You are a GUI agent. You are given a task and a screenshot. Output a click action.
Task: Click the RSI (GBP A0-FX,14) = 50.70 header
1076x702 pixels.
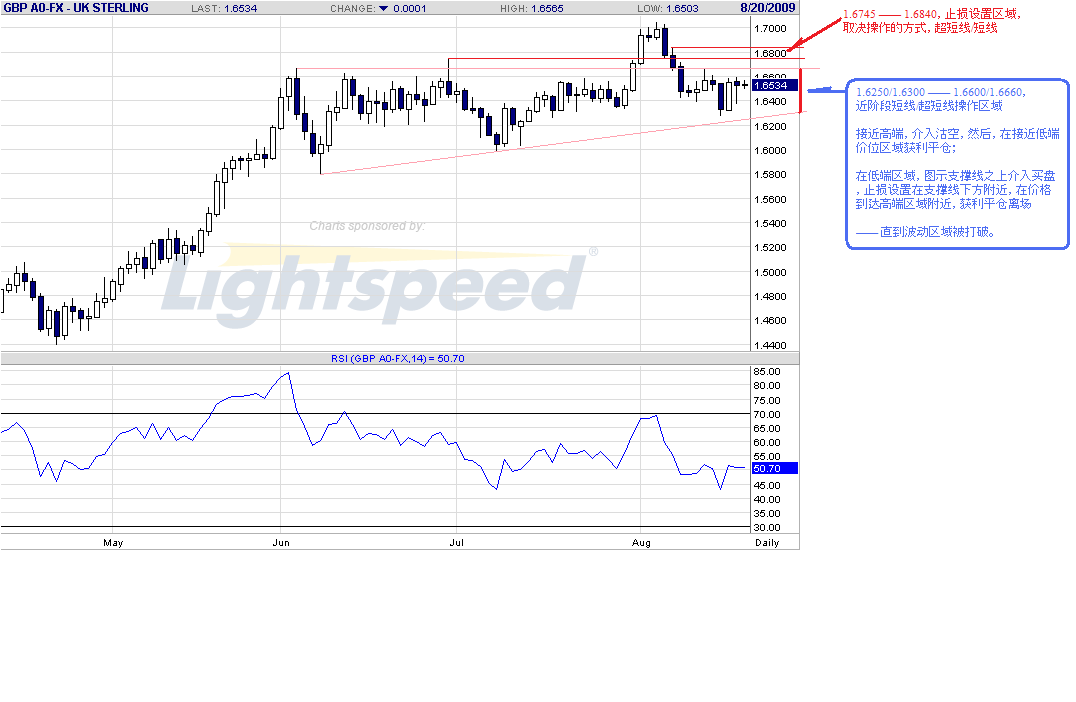tap(397, 358)
